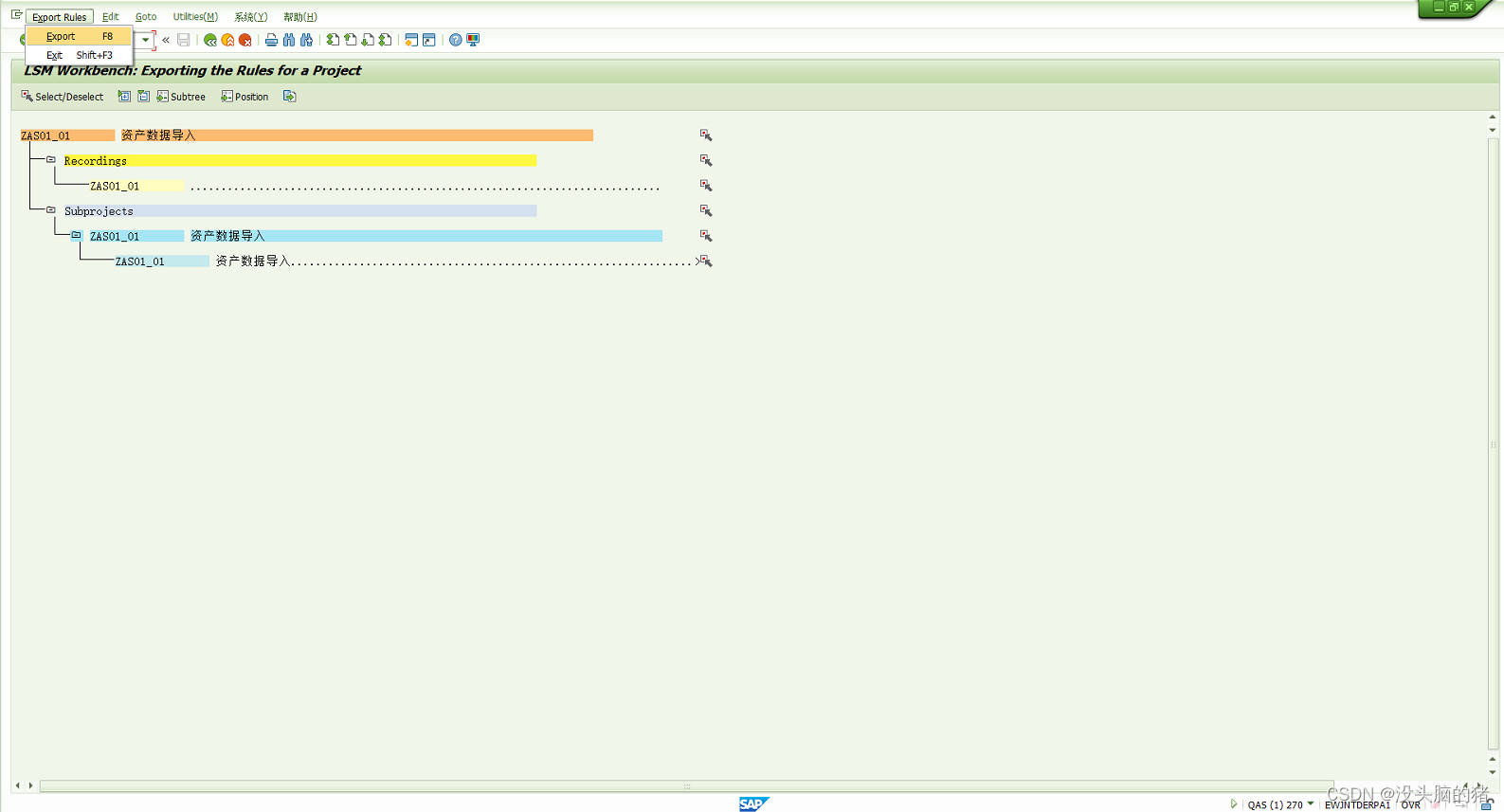Select the orange ZAS01_01 project root row
Screen dimensions: 1504x812
tap(307, 135)
